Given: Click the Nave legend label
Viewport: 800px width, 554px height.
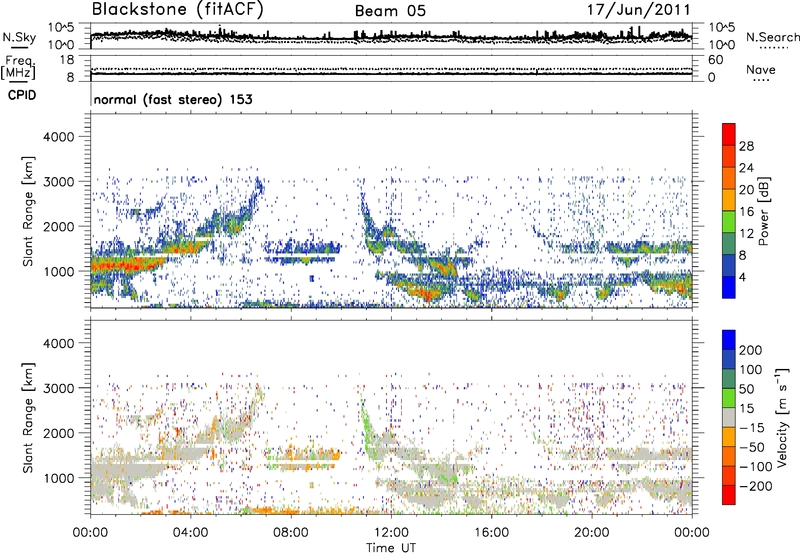Looking at the screenshot, I should (x=761, y=69).
